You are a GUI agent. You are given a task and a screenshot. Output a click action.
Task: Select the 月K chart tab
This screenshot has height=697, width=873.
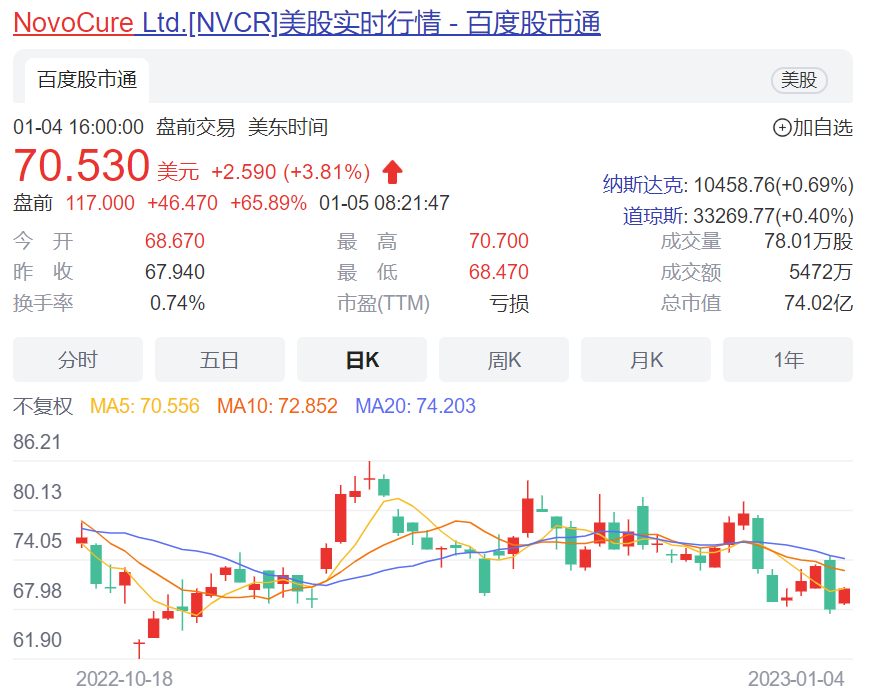[x=646, y=360]
